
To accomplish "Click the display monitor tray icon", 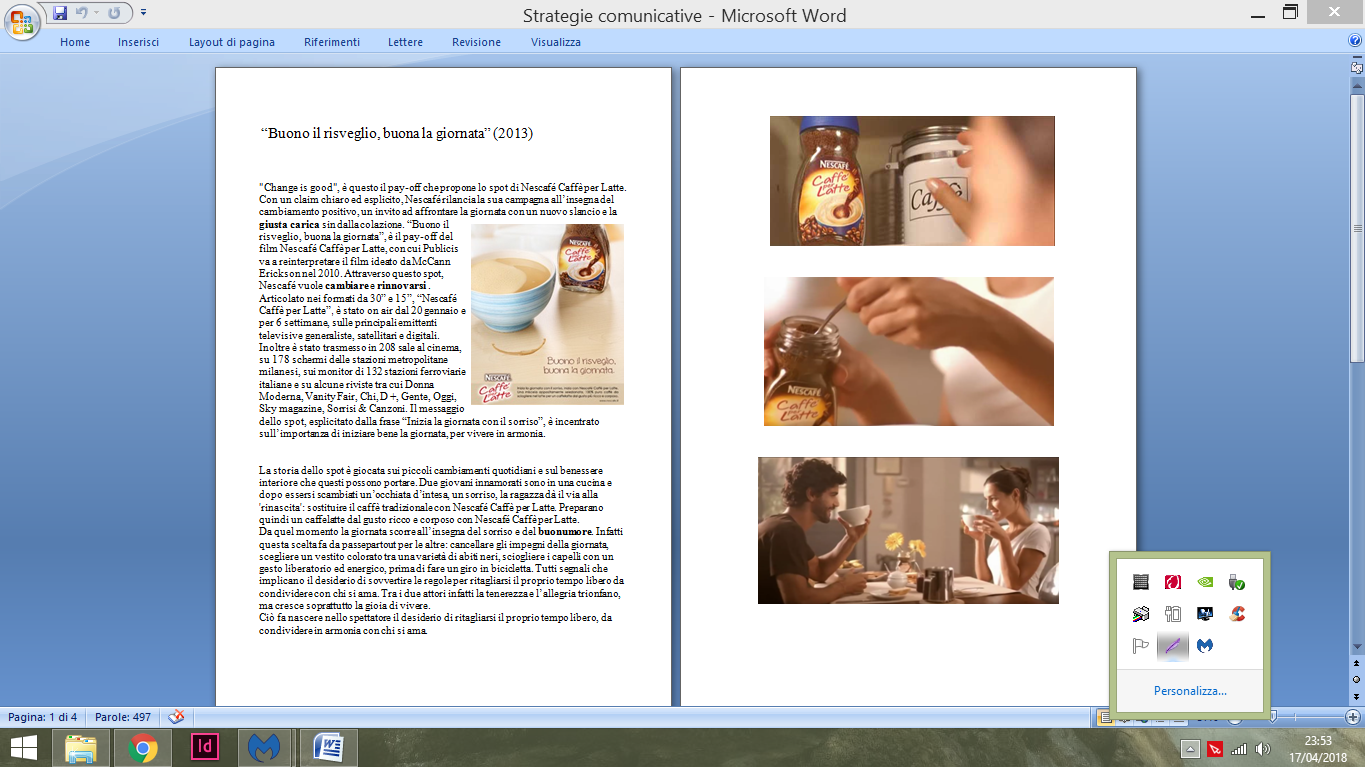I will point(1205,614).
